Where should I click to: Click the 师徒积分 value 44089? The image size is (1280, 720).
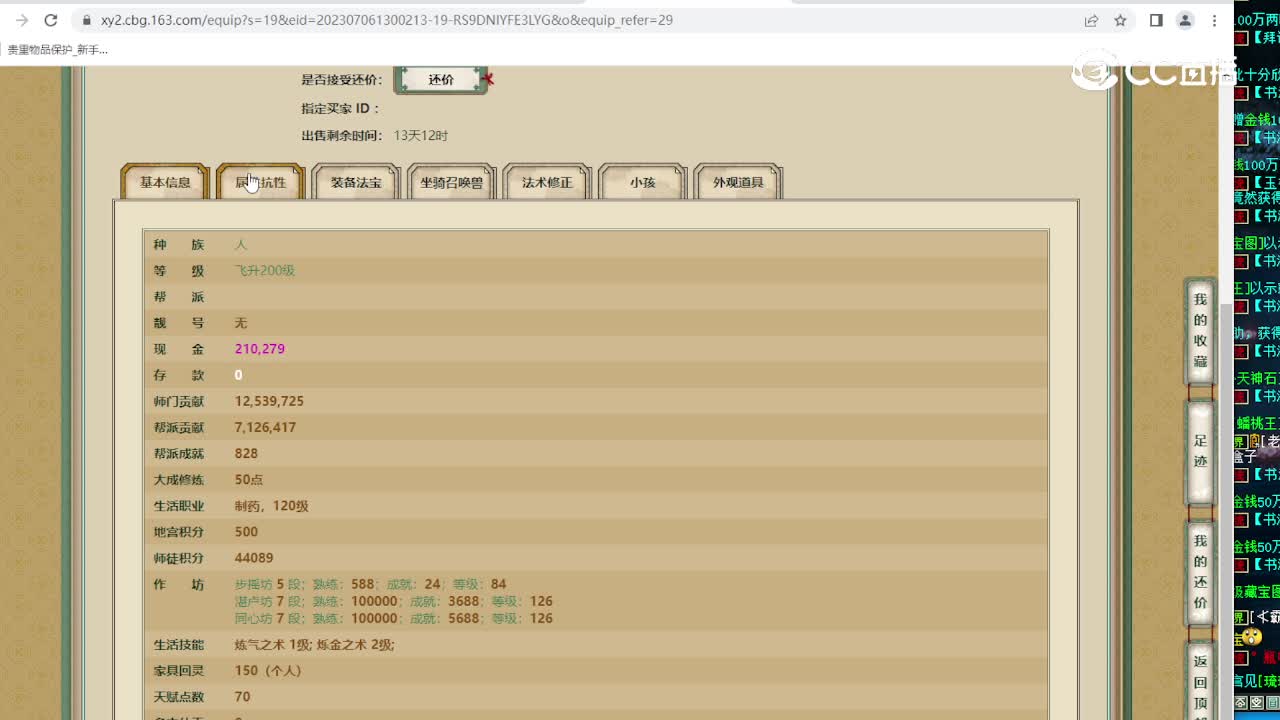click(254, 558)
